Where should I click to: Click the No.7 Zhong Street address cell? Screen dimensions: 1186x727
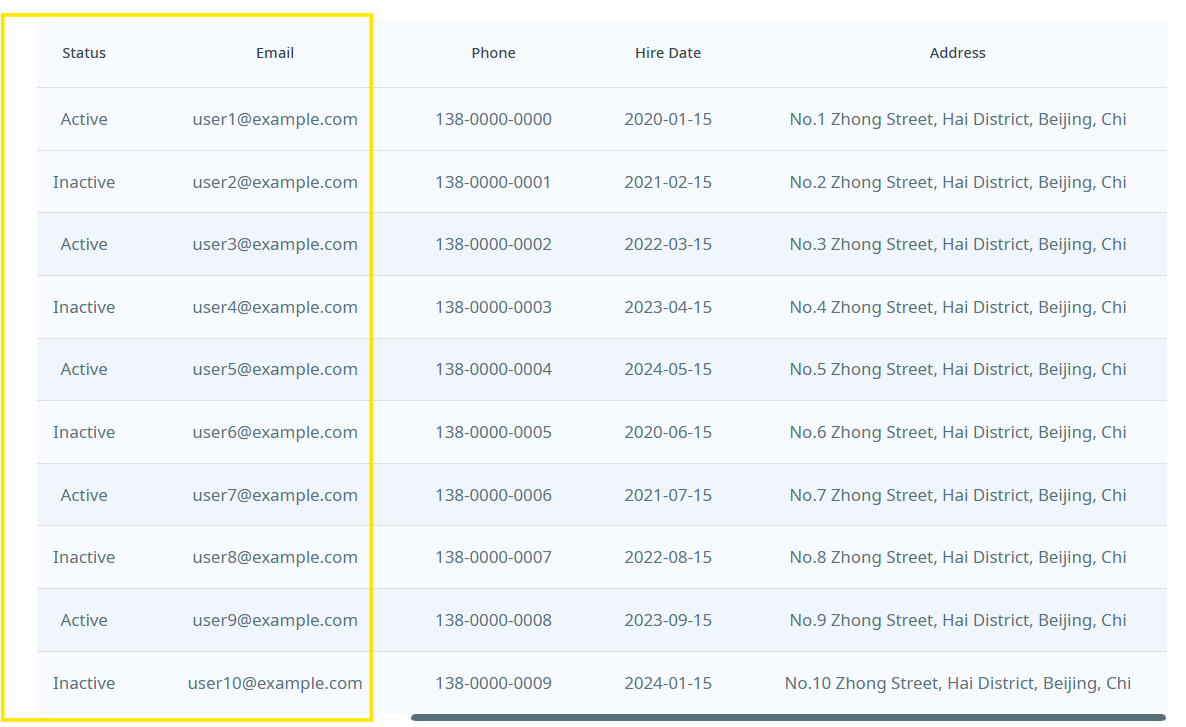pos(958,495)
